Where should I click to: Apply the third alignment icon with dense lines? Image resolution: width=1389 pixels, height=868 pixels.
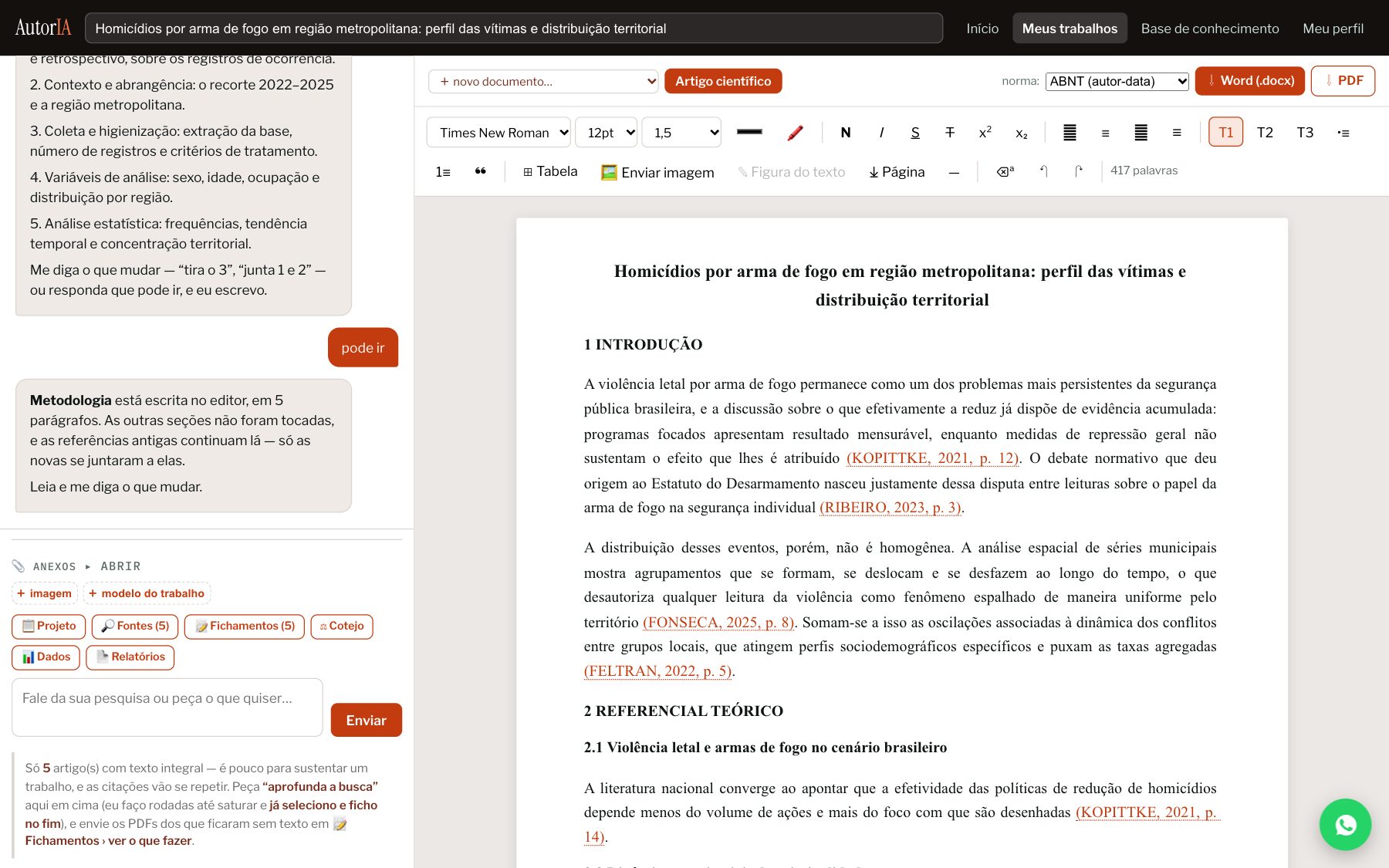1141,133
